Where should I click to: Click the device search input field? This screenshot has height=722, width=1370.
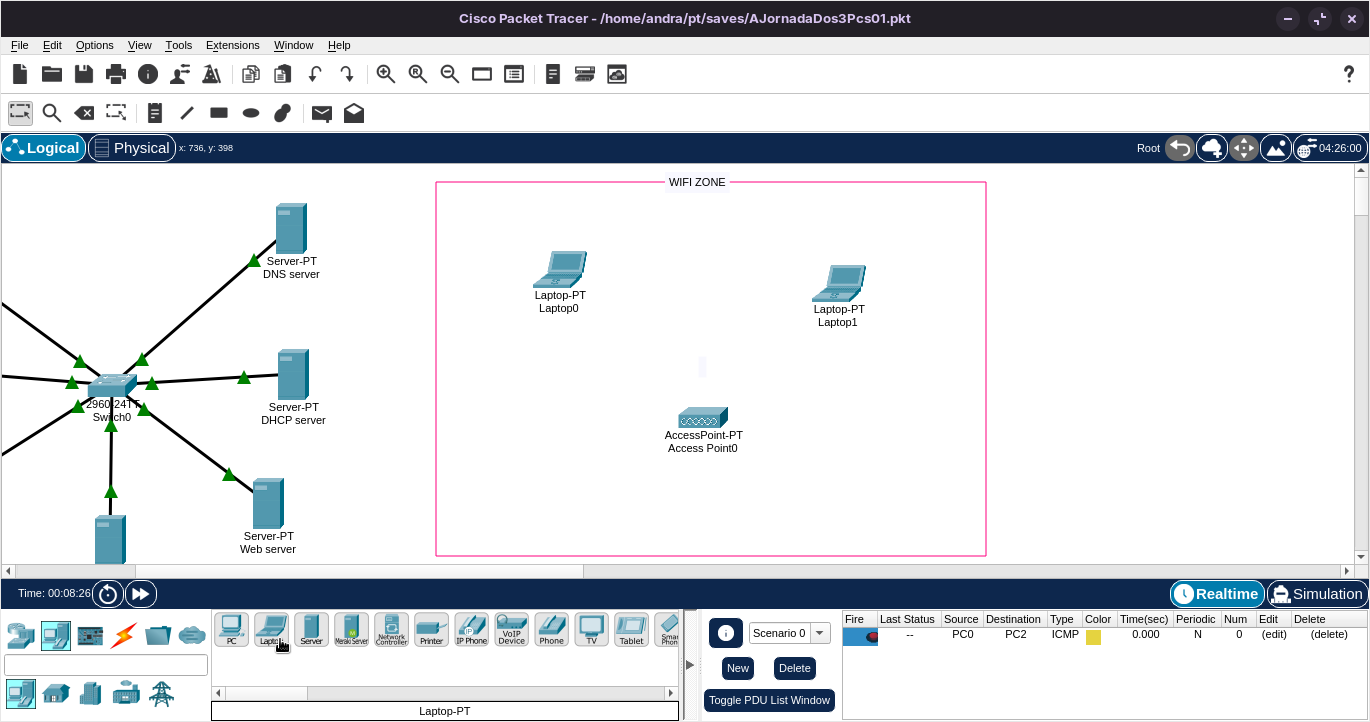(x=106, y=665)
